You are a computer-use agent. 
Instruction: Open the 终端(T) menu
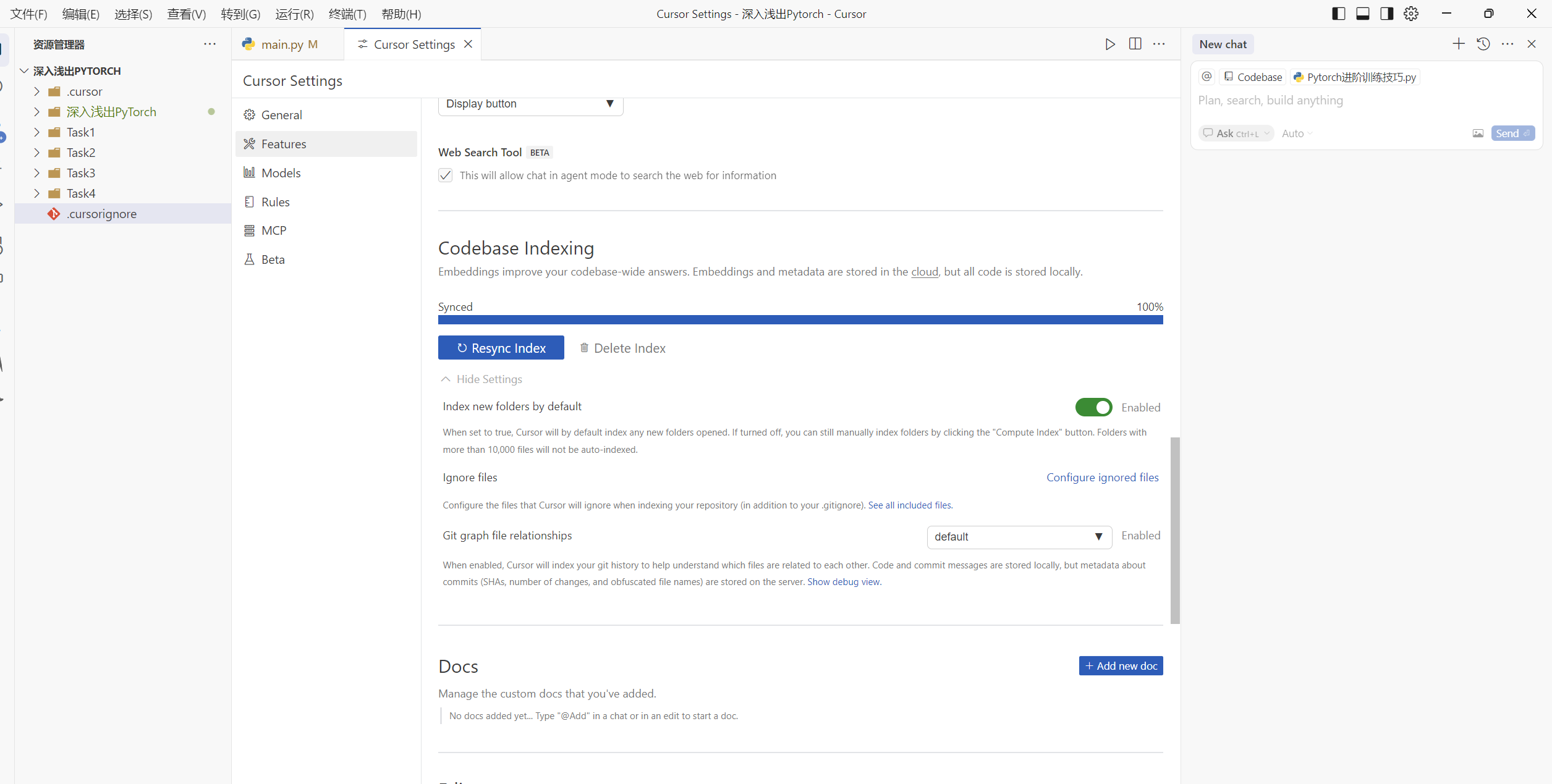tap(347, 14)
